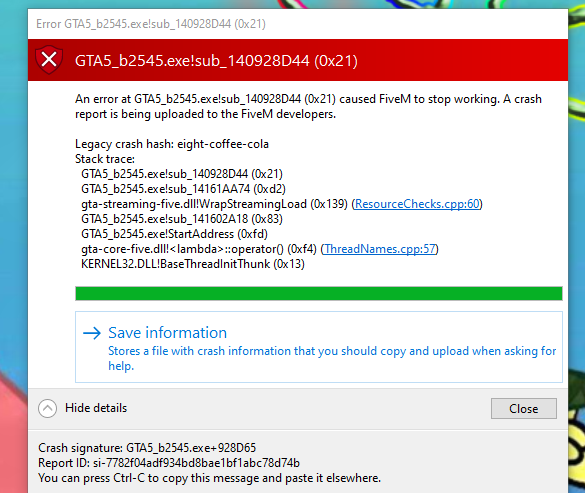Select the sub_14161AA74 stack trace entry

coord(183,189)
